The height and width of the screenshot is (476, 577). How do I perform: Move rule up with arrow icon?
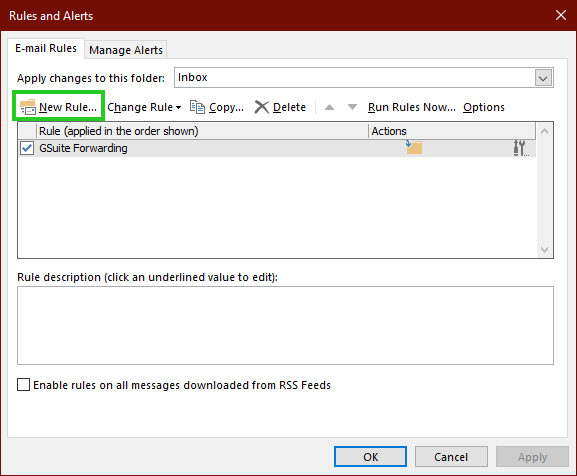tap(329, 107)
